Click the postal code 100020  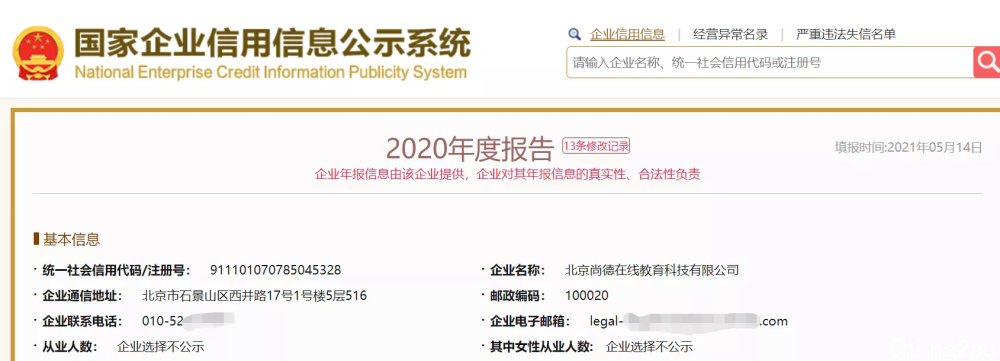click(587, 296)
